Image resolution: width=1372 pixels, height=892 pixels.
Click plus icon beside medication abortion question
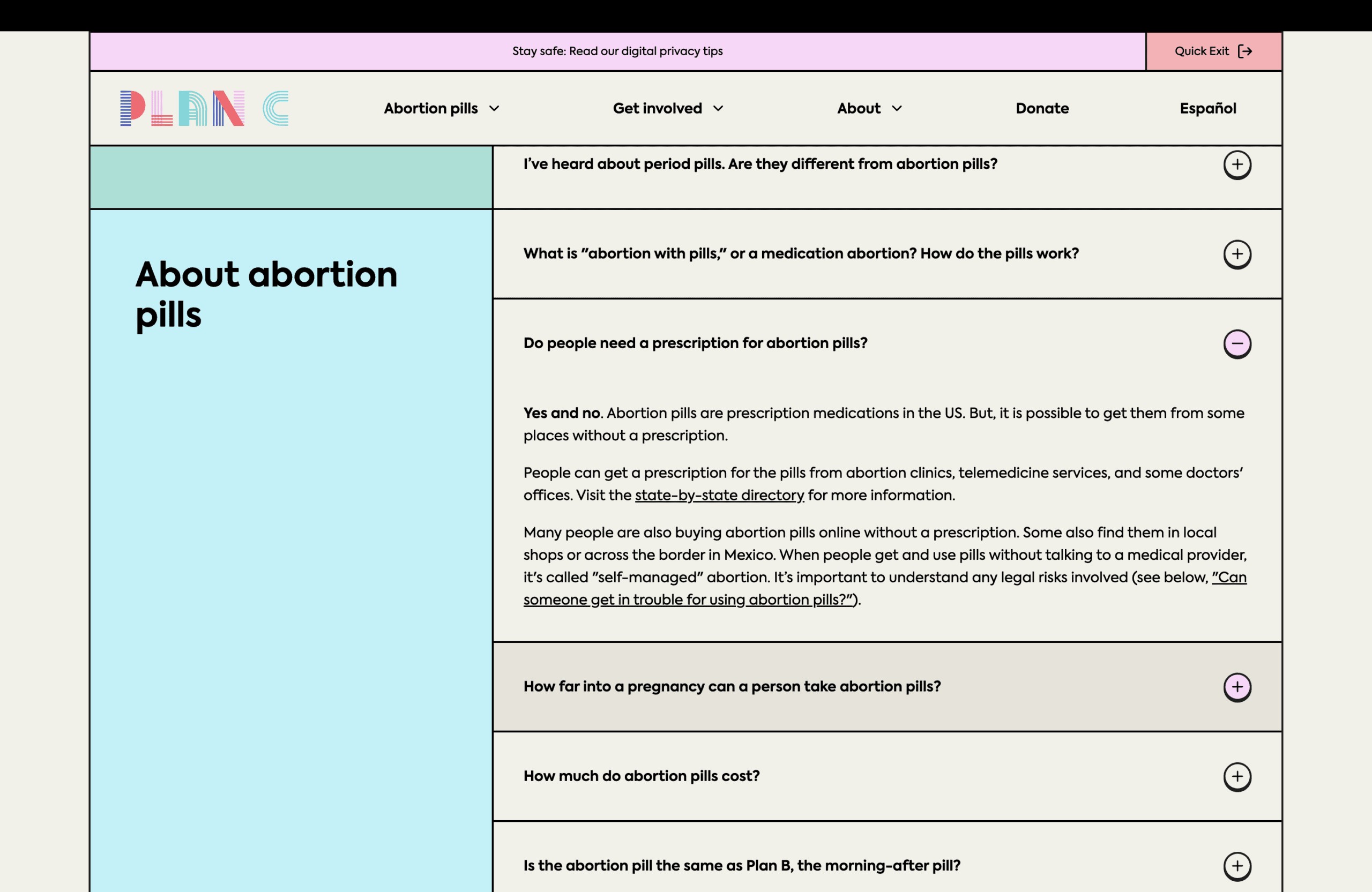pyautogui.click(x=1237, y=254)
